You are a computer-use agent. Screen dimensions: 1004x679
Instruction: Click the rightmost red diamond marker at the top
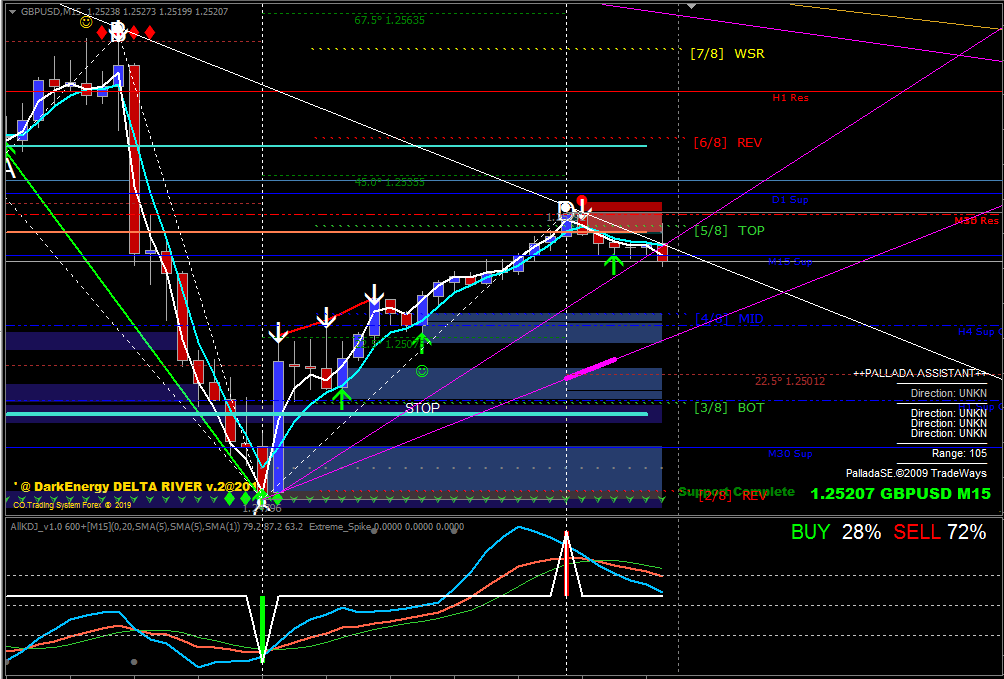(149, 31)
